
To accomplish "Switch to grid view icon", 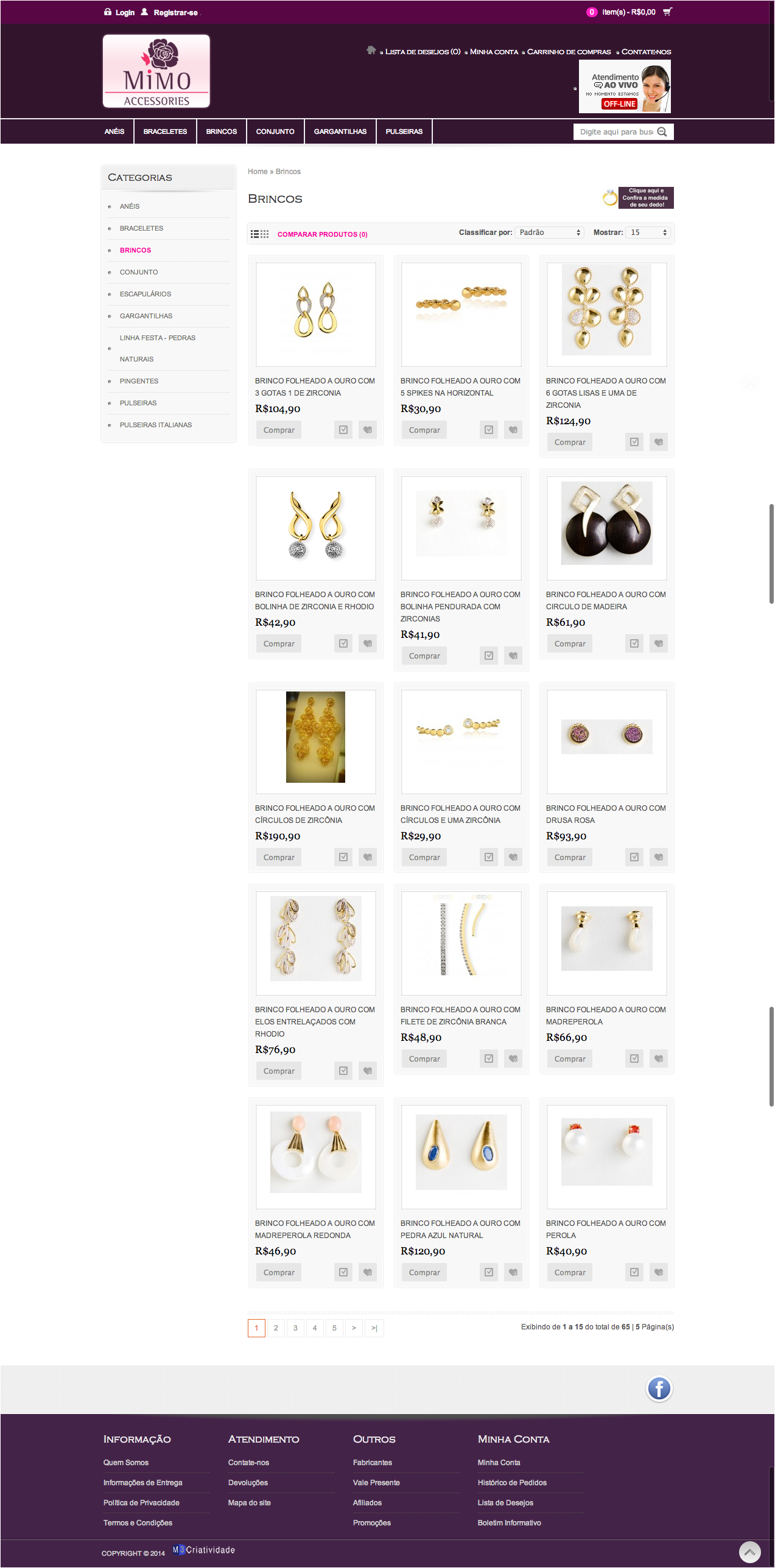I will tap(265, 234).
